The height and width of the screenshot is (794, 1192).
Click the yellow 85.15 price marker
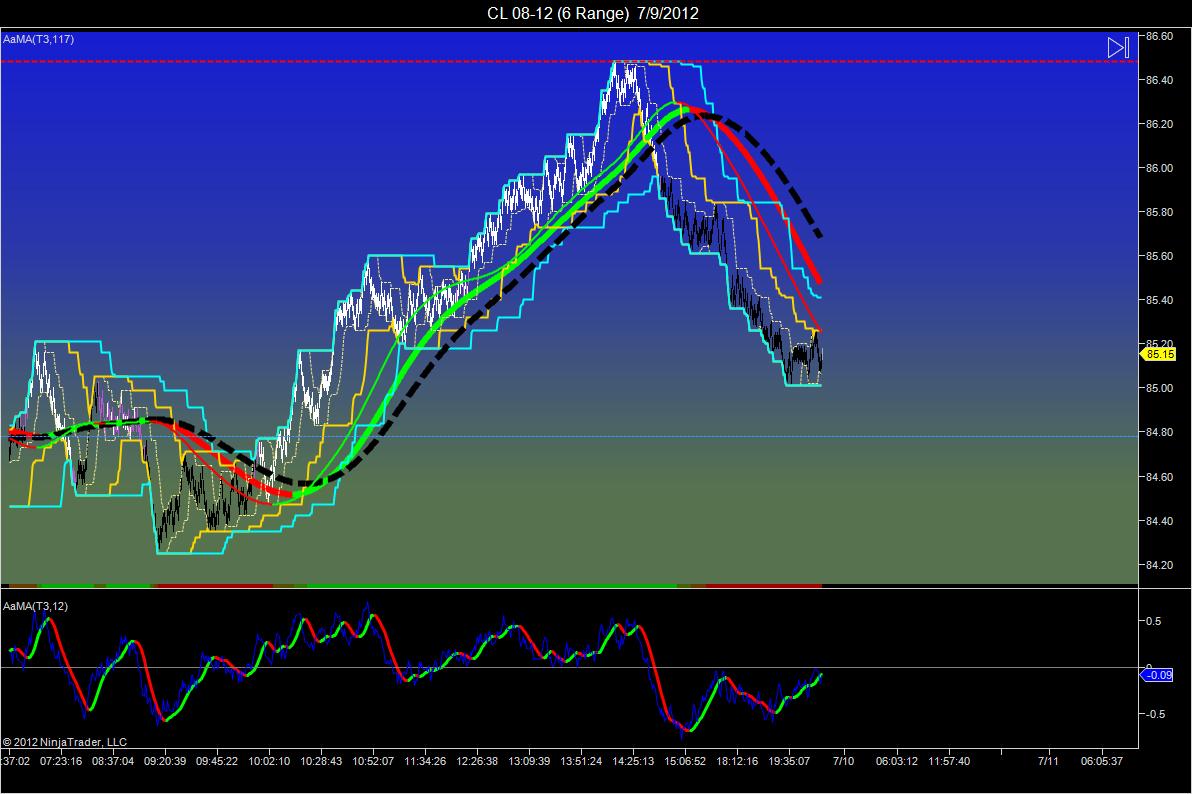tap(1159, 354)
